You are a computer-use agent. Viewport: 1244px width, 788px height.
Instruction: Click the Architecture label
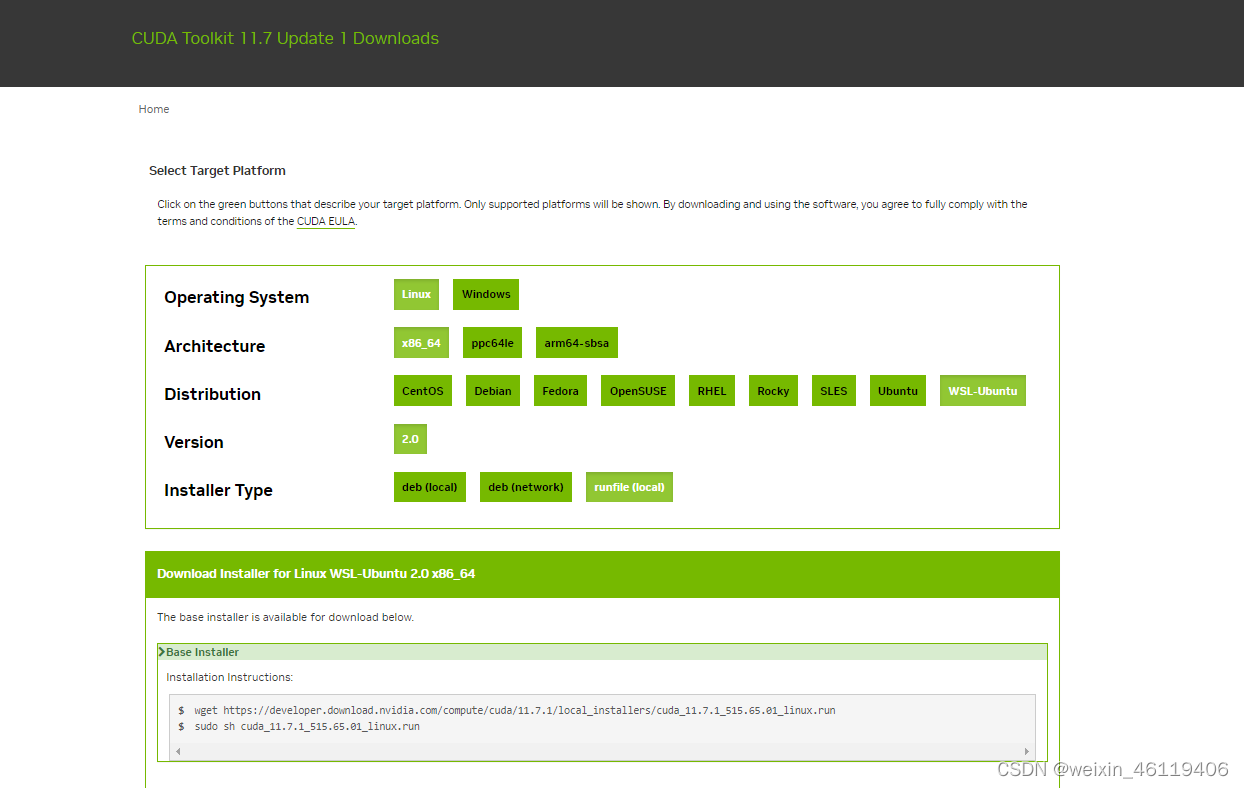215,346
